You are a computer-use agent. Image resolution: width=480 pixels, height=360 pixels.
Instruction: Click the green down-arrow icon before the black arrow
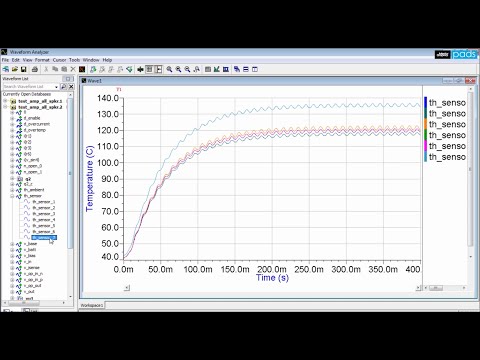[x=129, y=69]
